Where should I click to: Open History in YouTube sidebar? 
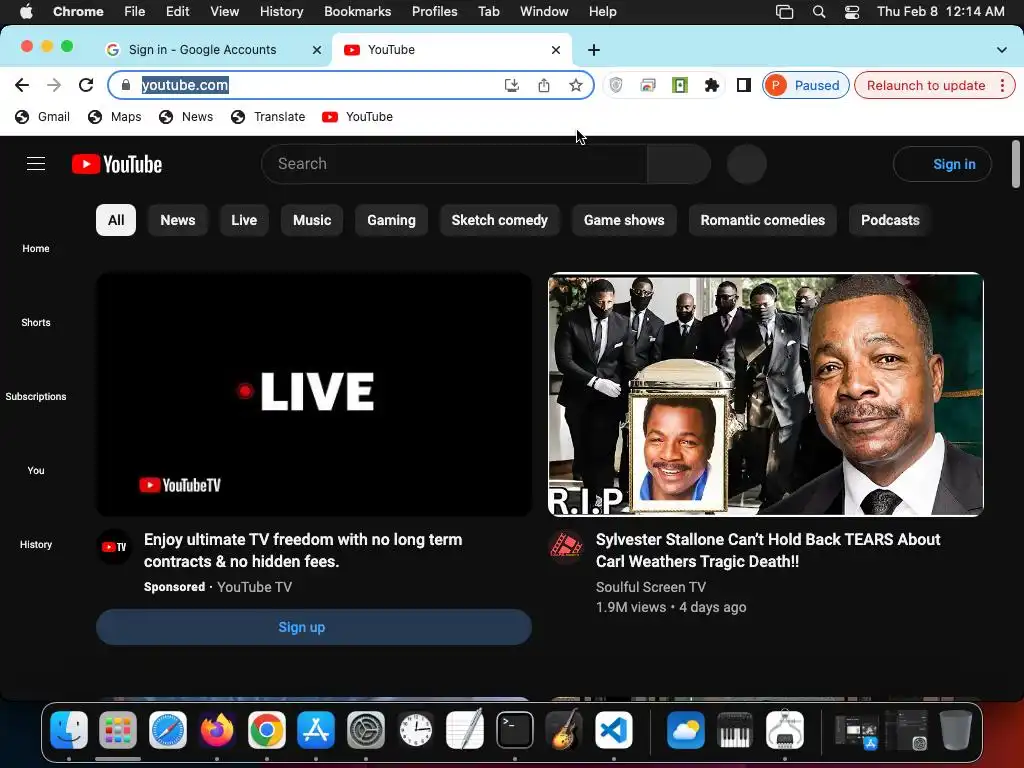click(36, 545)
